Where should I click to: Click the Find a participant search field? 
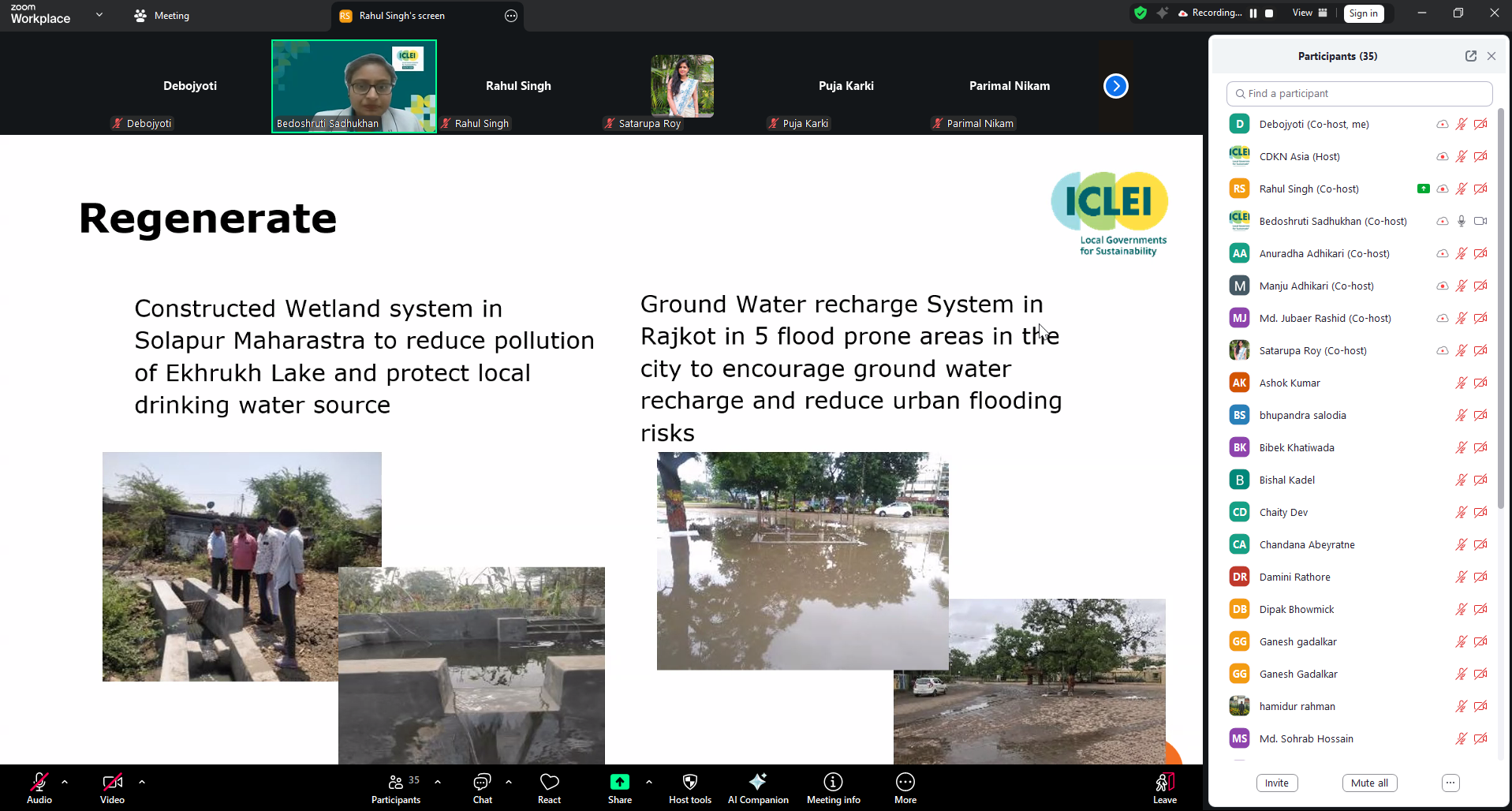point(1359,94)
